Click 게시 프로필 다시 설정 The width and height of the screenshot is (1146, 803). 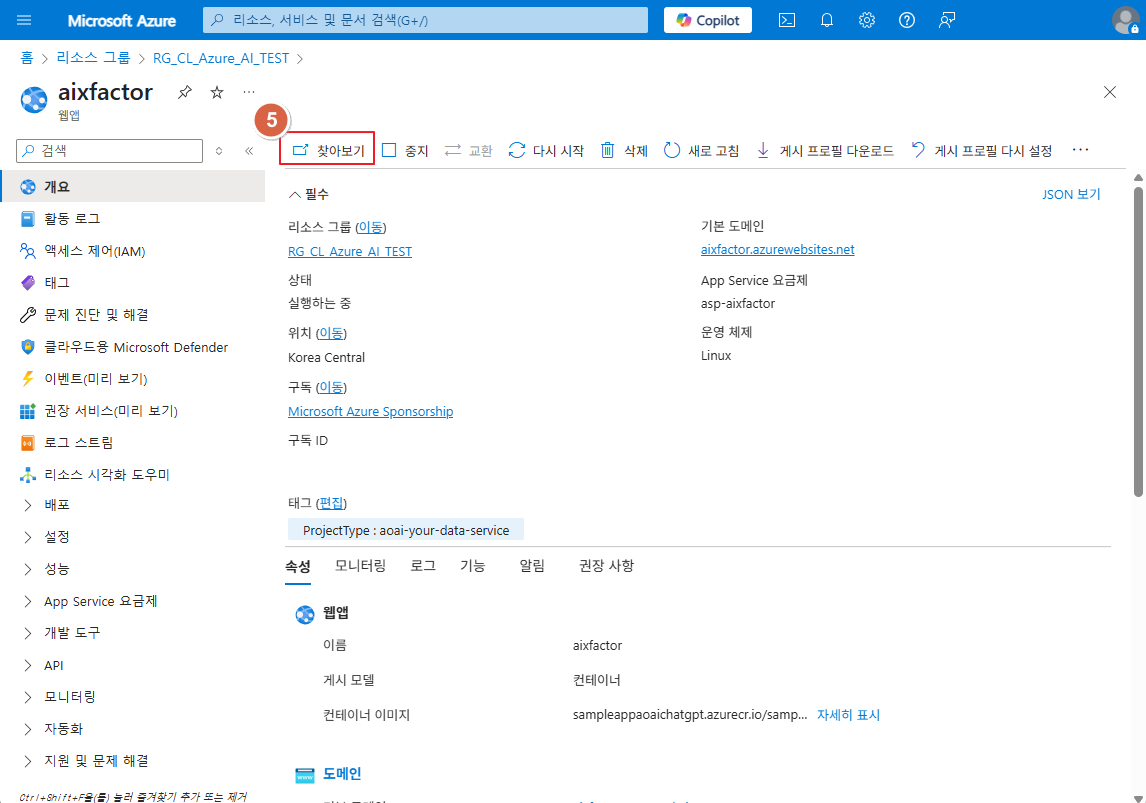982,151
